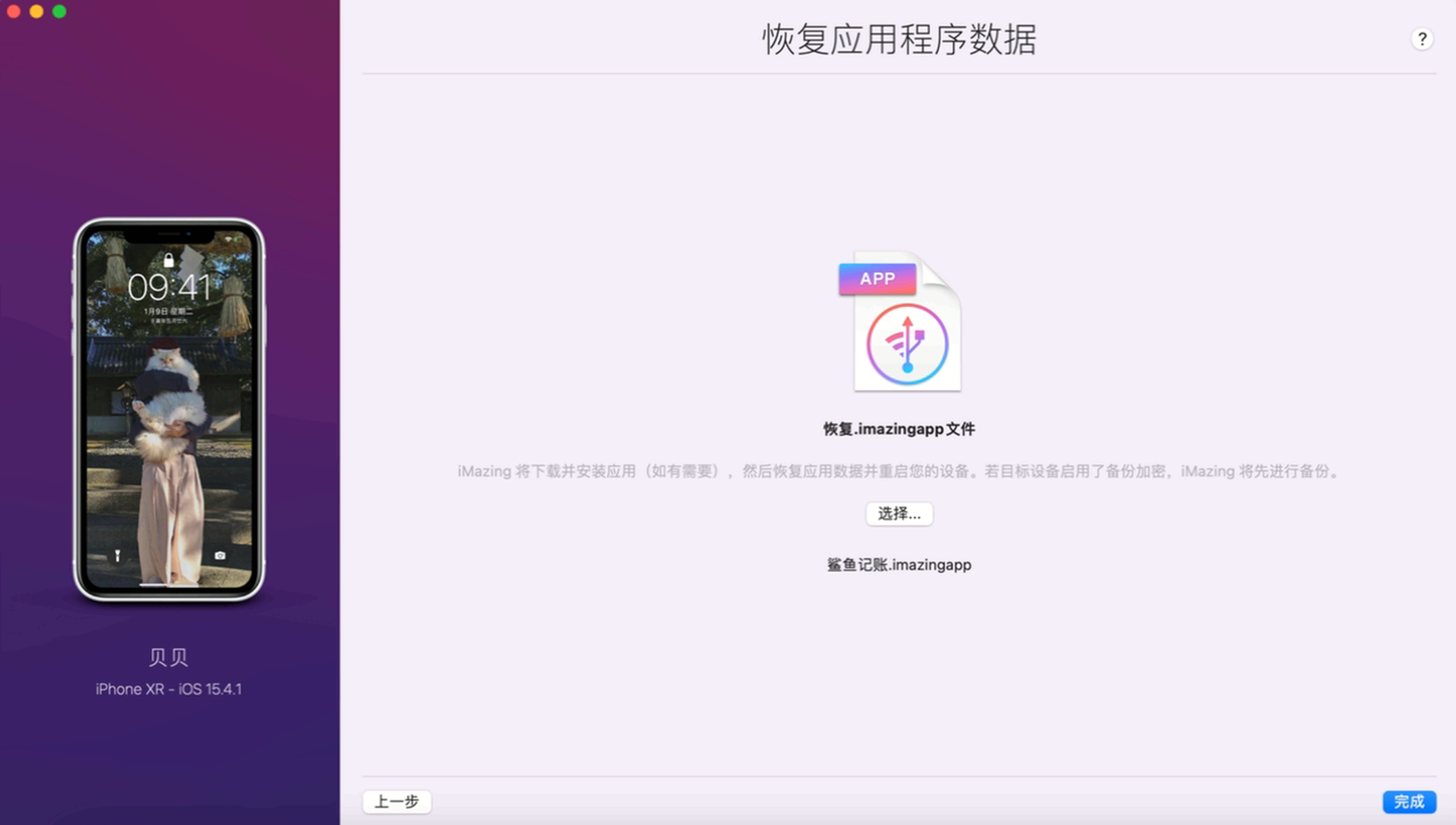Select the 鲨鱼记账.imazingapp file name
Viewport: 1456px width, 825px height.
(x=898, y=565)
